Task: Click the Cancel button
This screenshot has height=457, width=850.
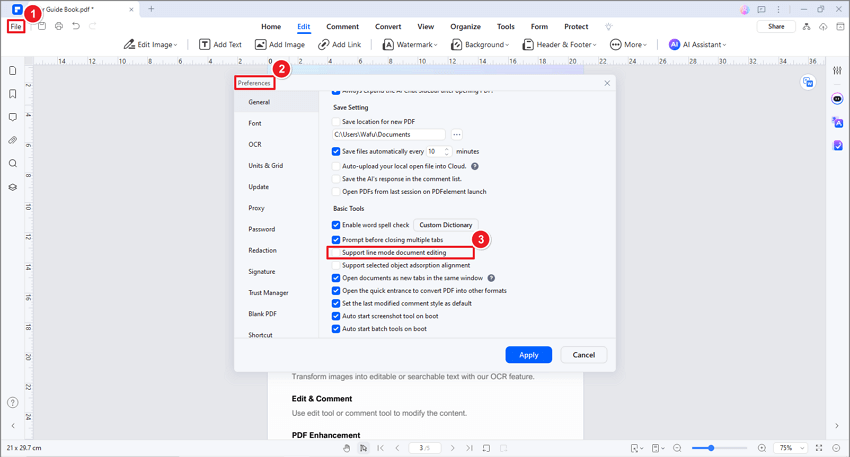Action: [x=584, y=355]
